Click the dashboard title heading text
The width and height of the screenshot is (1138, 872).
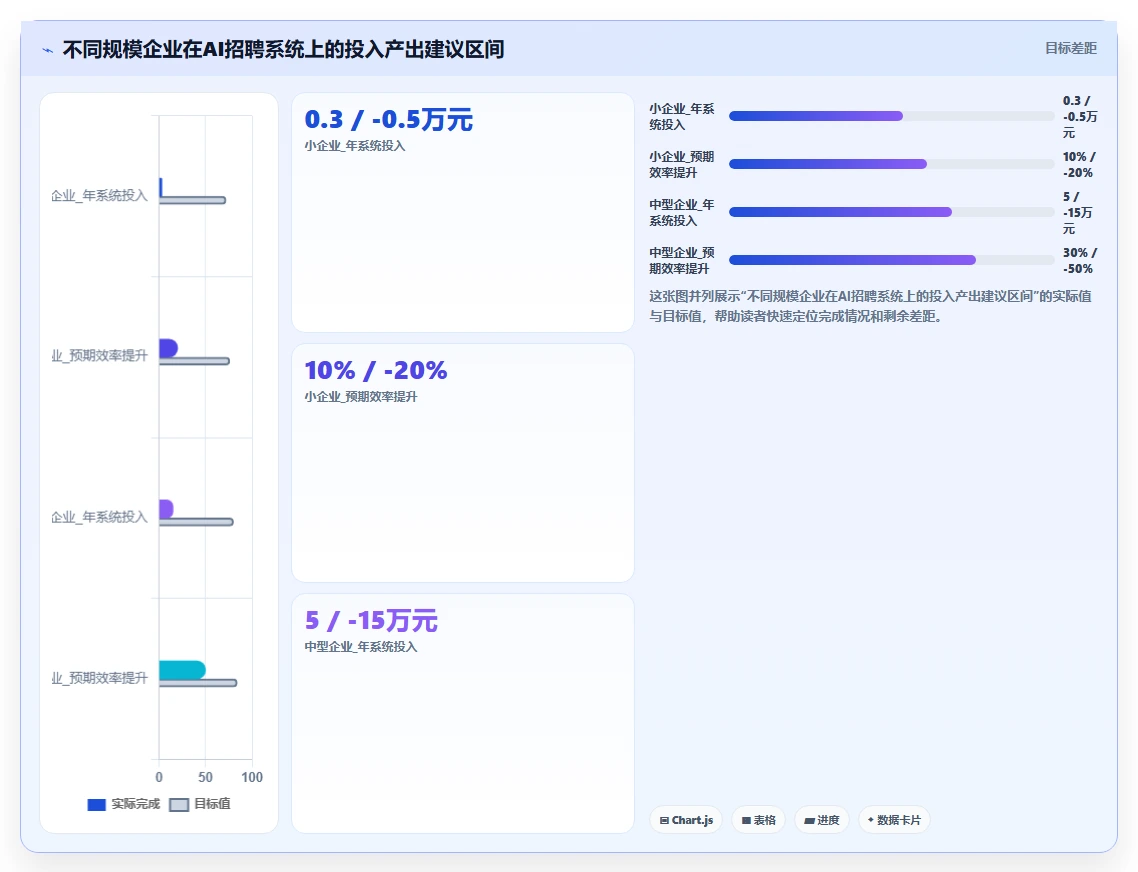click(x=283, y=49)
